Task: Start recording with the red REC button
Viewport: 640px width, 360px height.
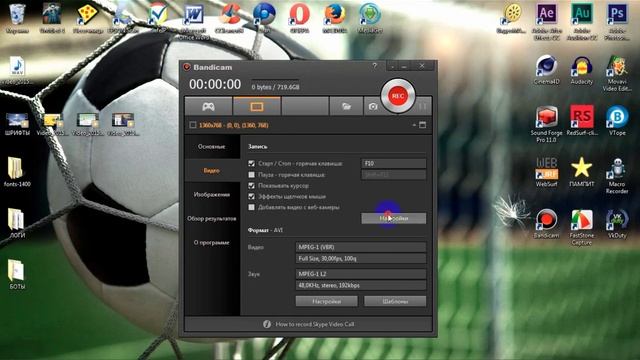Action: point(398,96)
